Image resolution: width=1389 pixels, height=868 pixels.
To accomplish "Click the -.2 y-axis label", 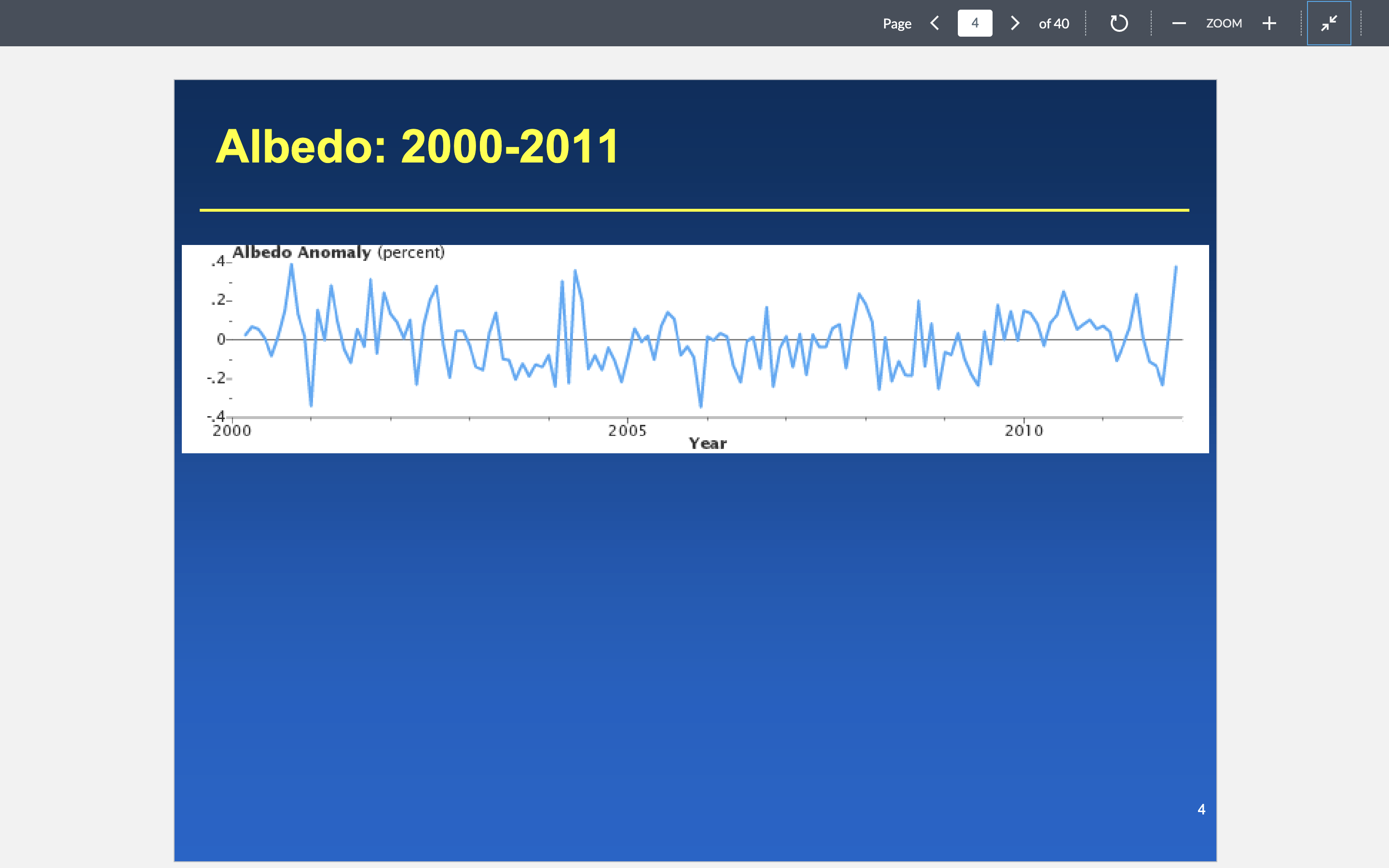I will (217, 379).
